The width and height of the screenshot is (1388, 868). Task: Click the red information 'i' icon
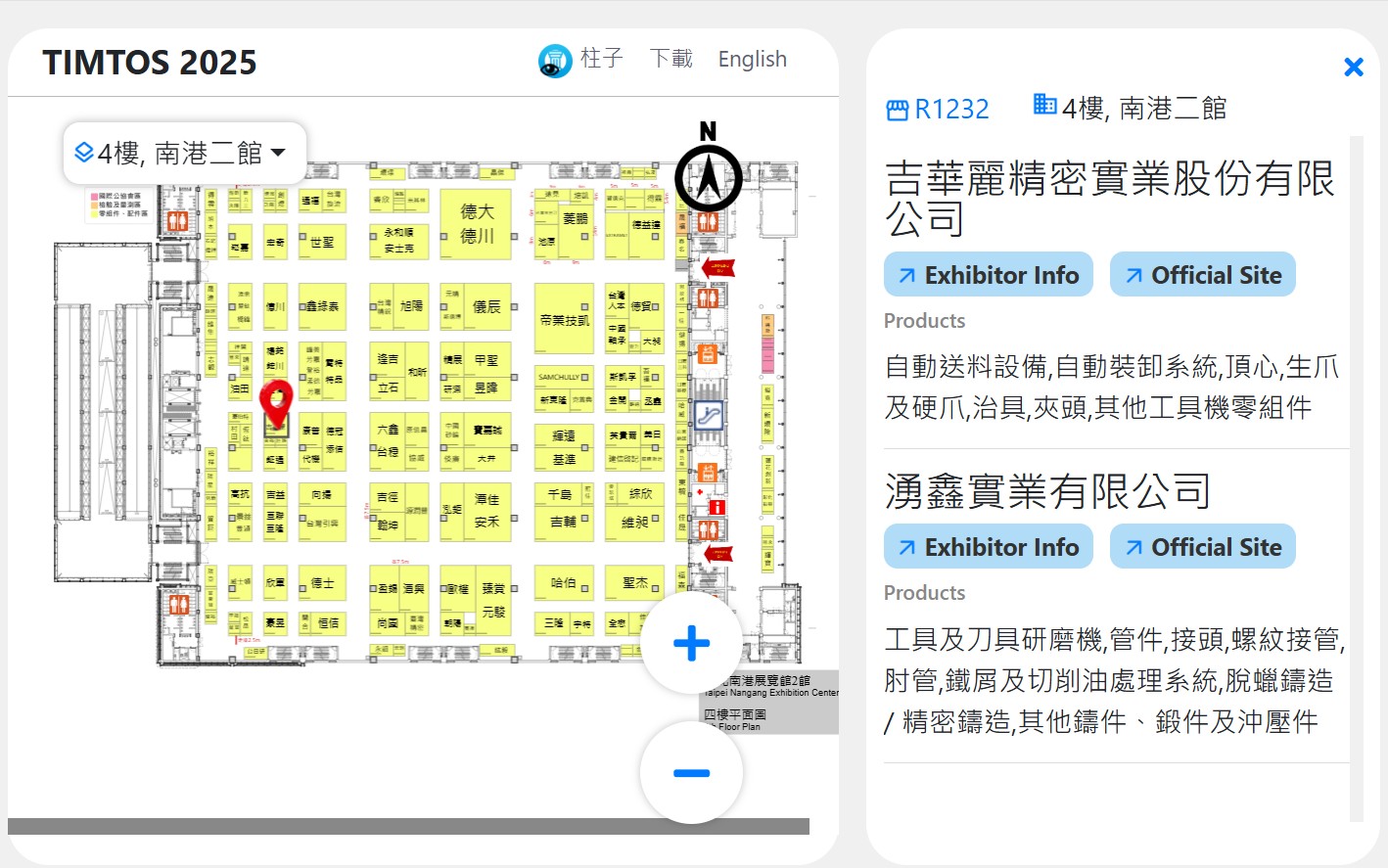(717, 507)
